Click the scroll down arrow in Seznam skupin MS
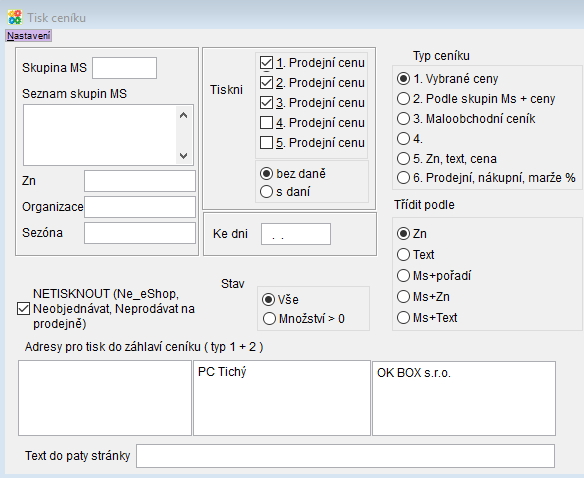 point(183,155)
